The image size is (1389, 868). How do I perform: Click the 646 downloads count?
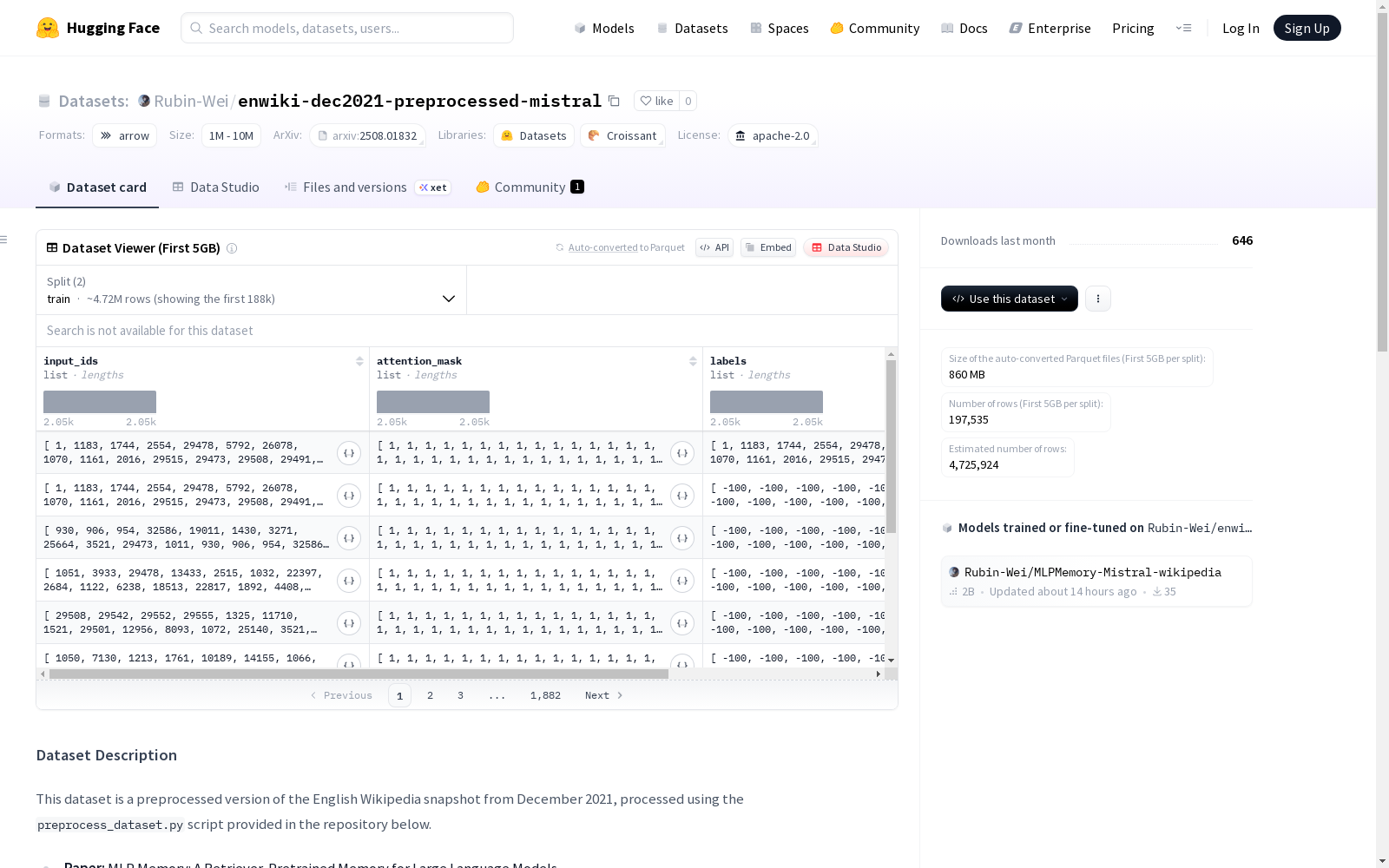(1242, 240)
